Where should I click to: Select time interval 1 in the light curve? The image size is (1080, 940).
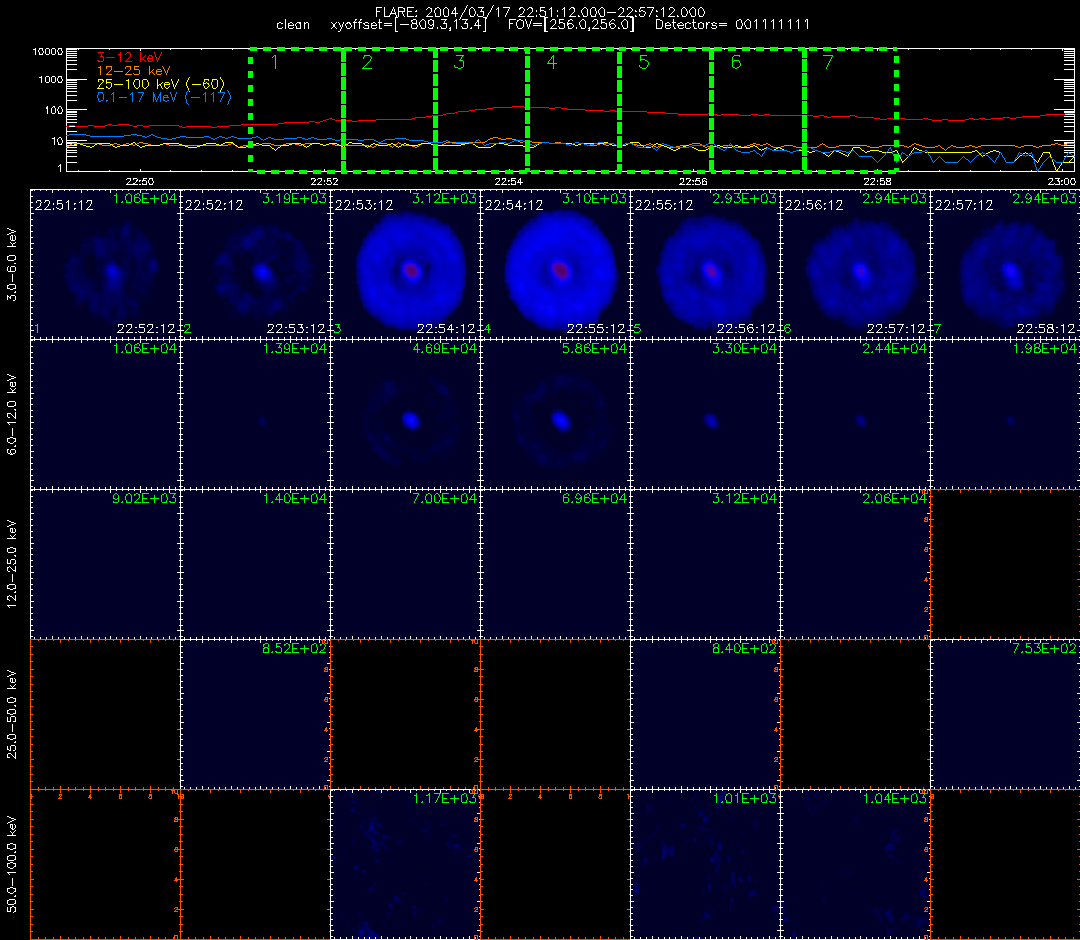[297, 110]
